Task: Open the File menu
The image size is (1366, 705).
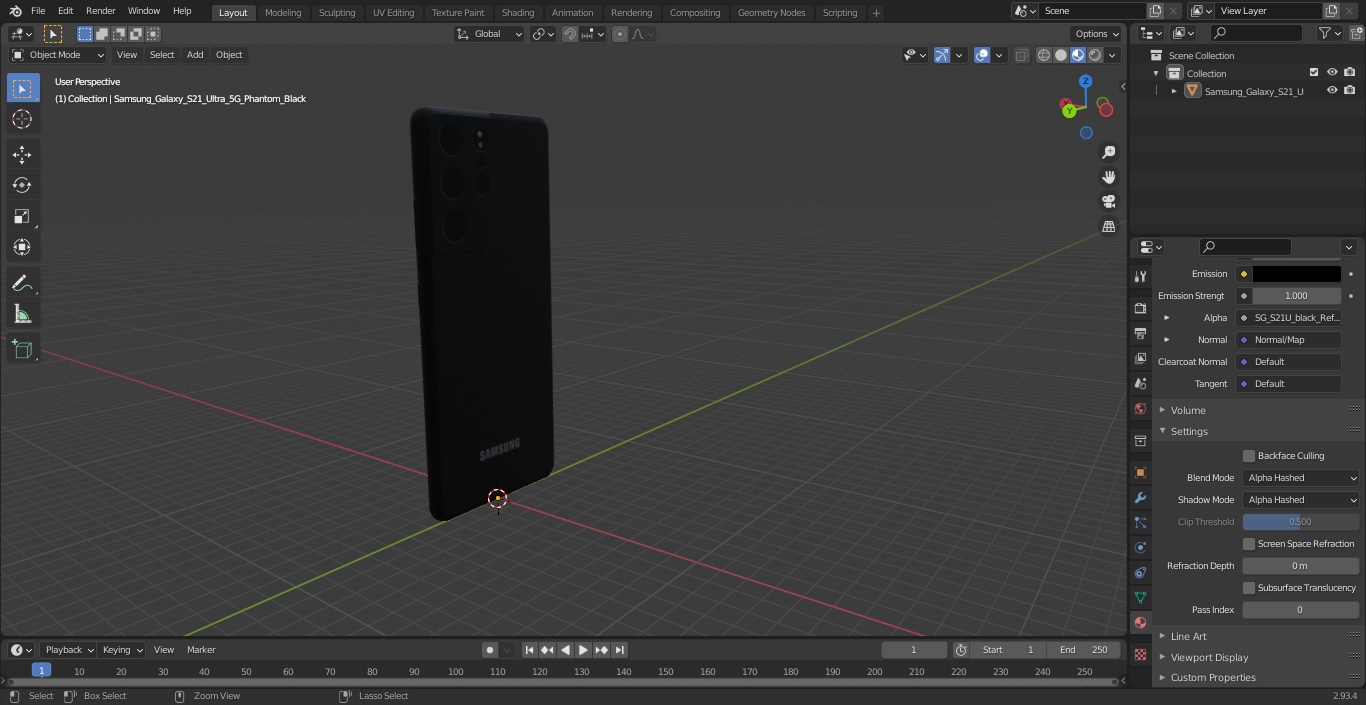Action: tap(38, 11)
